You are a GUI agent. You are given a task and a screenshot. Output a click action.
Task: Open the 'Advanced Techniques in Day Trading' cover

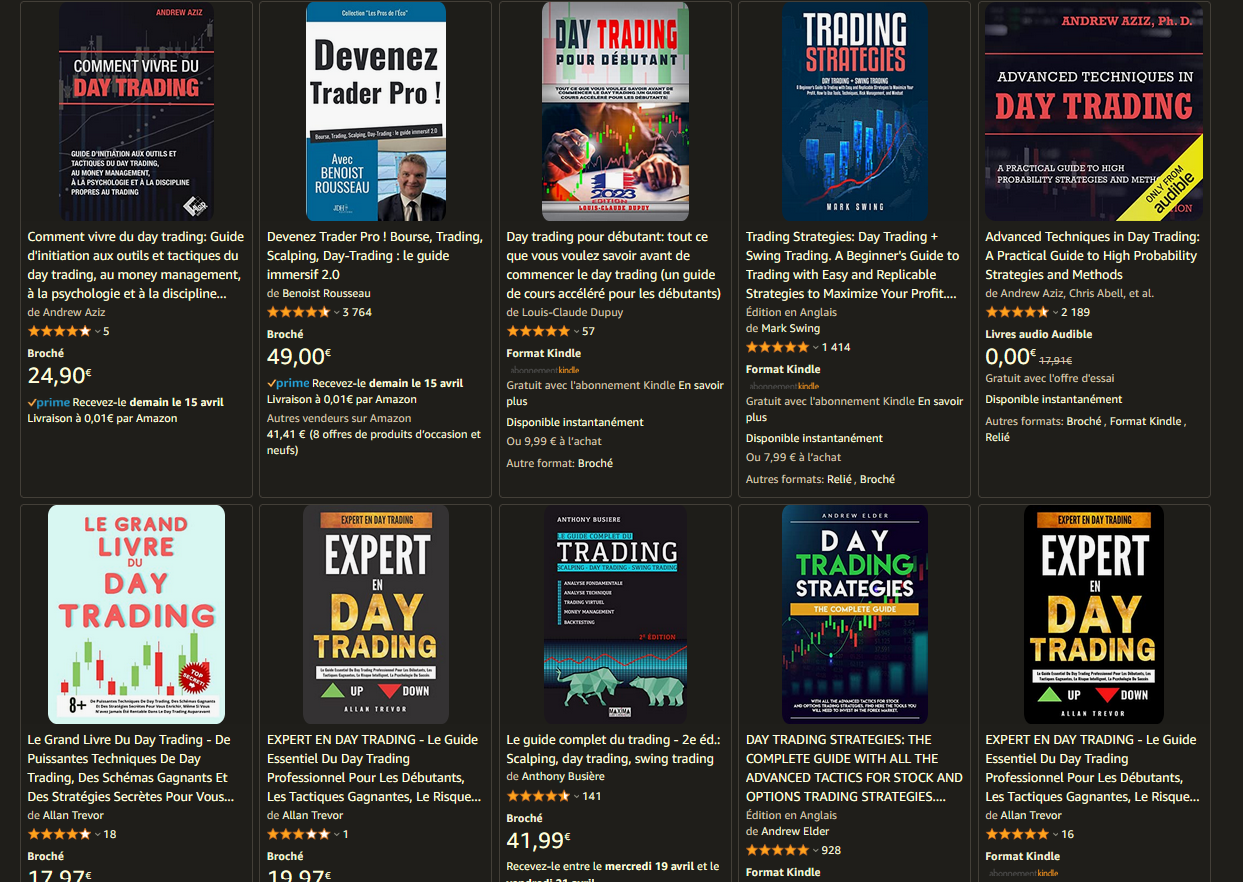1094,111
